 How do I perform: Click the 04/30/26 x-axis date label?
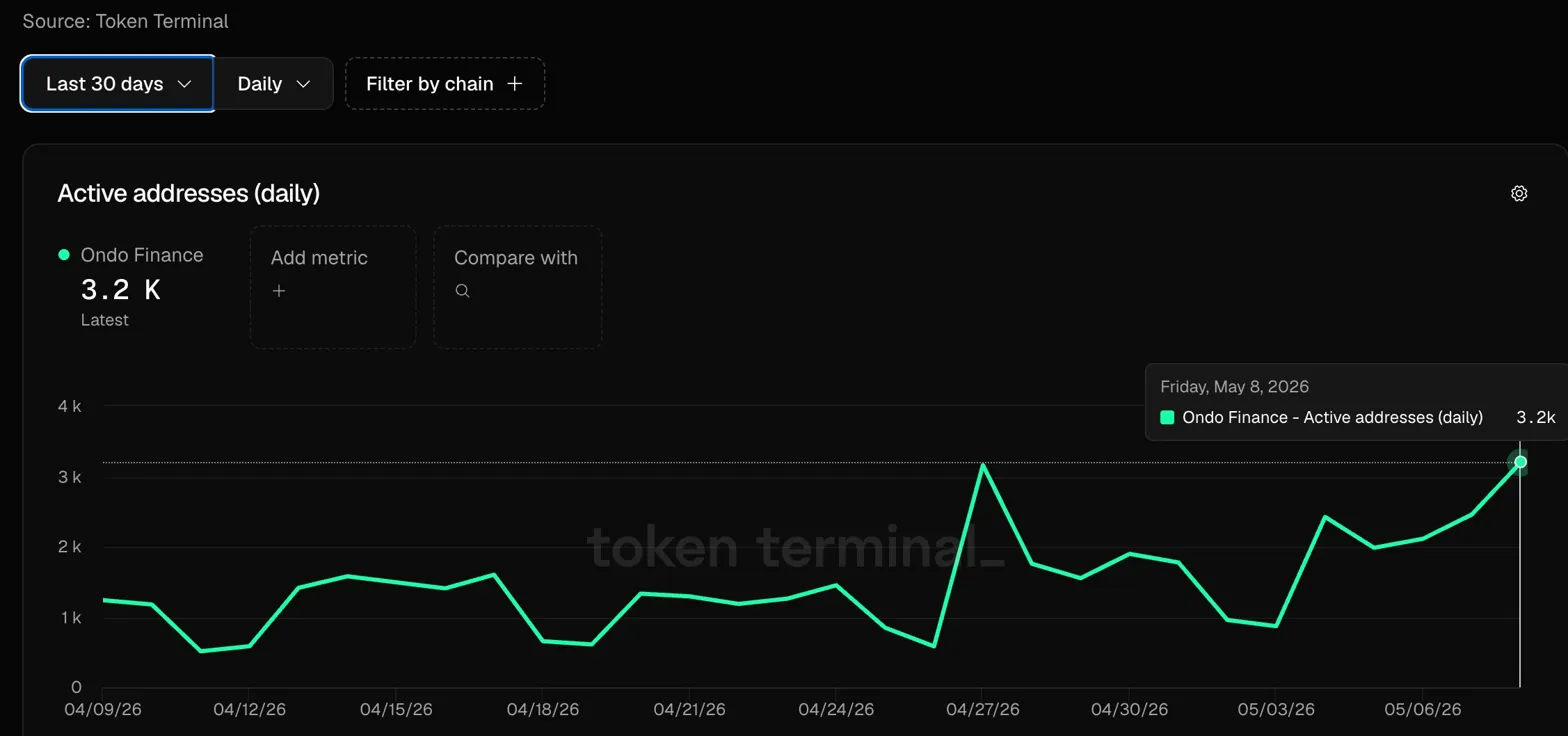pos(1129,709)
